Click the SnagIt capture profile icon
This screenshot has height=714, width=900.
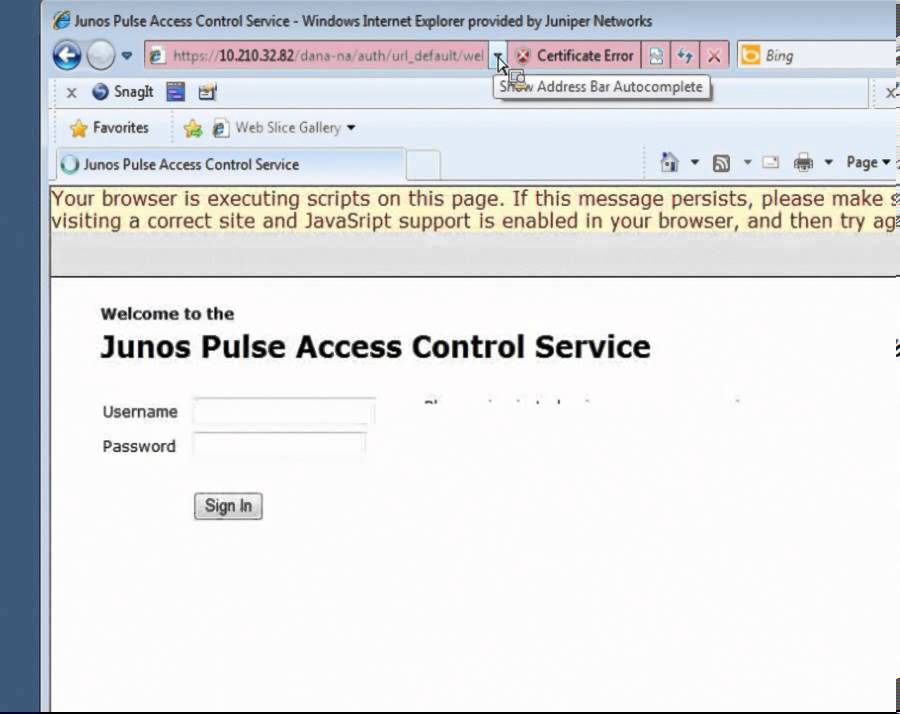point(207,92)
